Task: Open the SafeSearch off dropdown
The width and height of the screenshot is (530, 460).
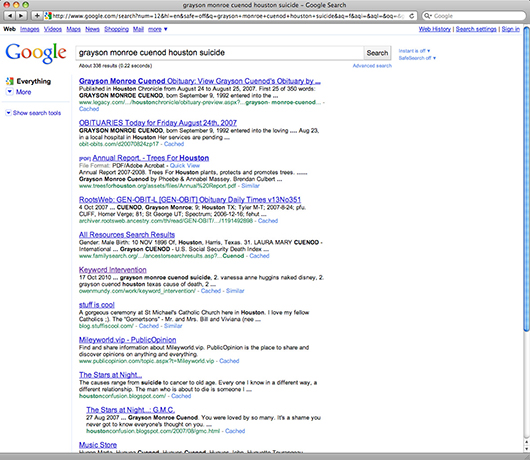Action: click(417, 58)
